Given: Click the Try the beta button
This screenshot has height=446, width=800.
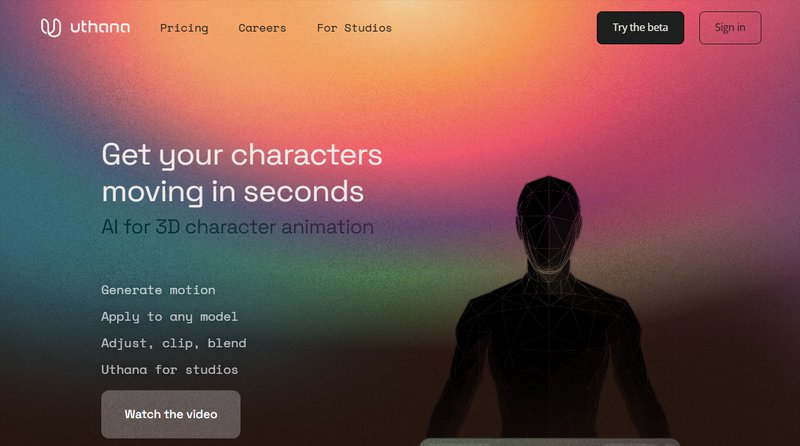Looking at the screenshot, I should [640, 28].
